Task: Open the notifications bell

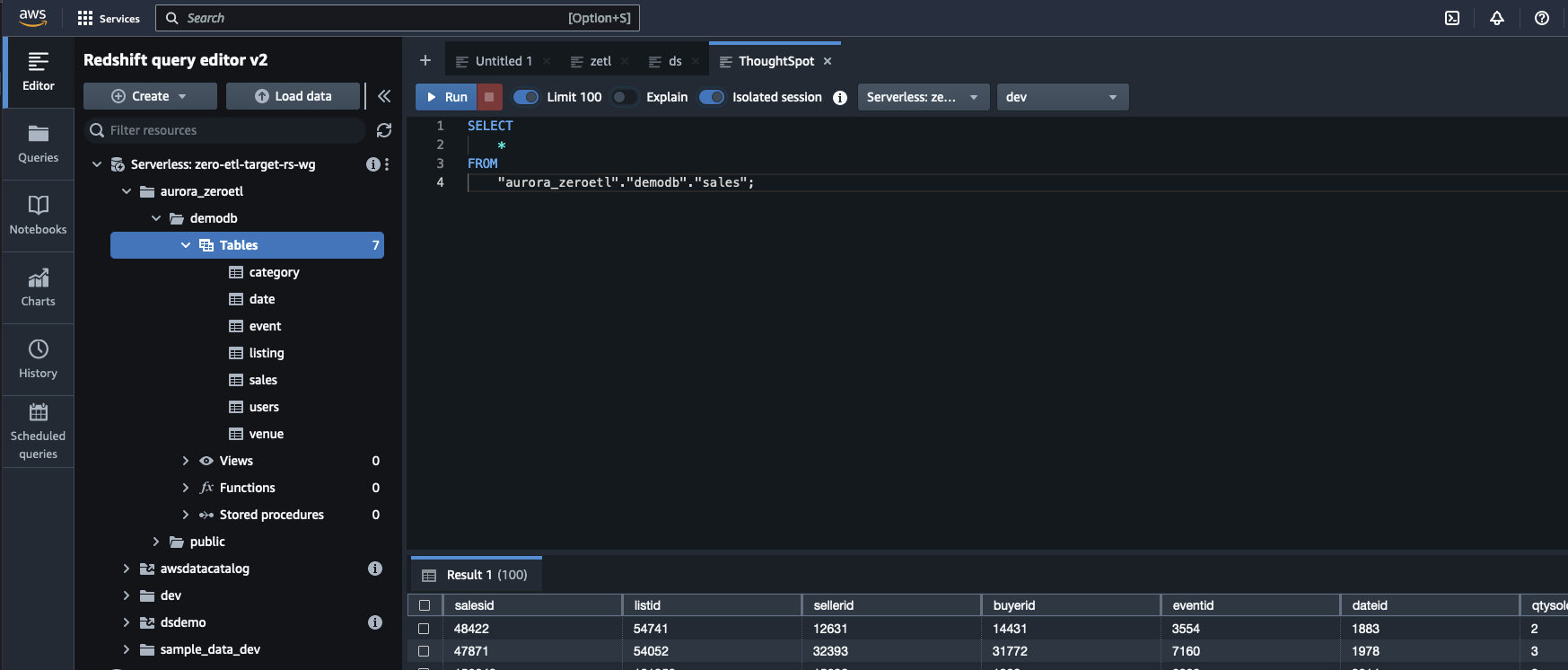Action: (x=1497, y=18)
